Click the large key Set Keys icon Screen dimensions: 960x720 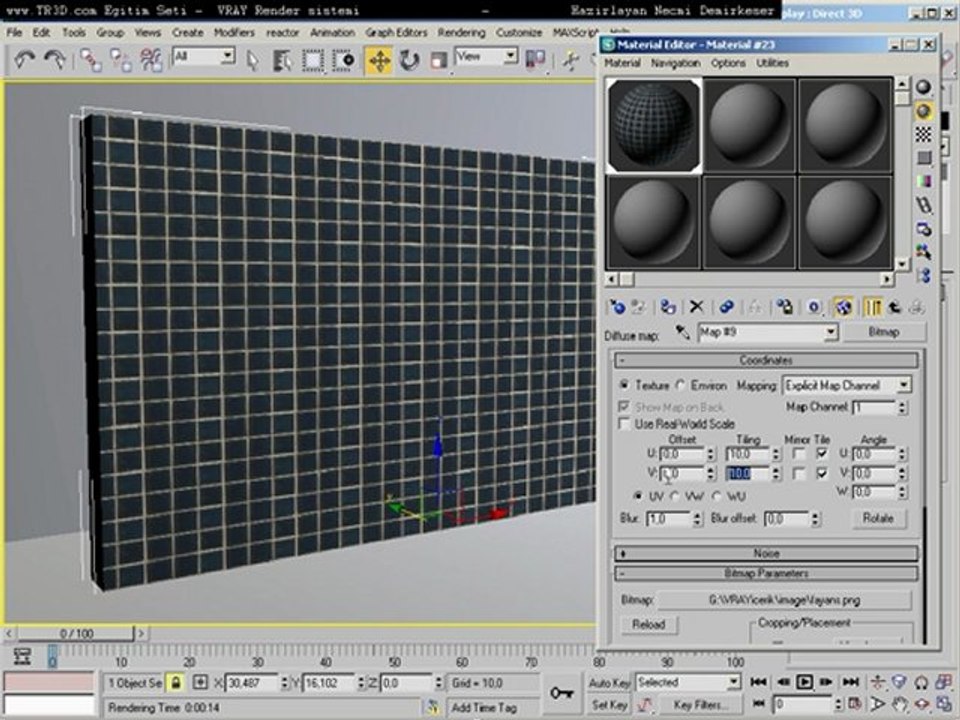pos(561,694)
